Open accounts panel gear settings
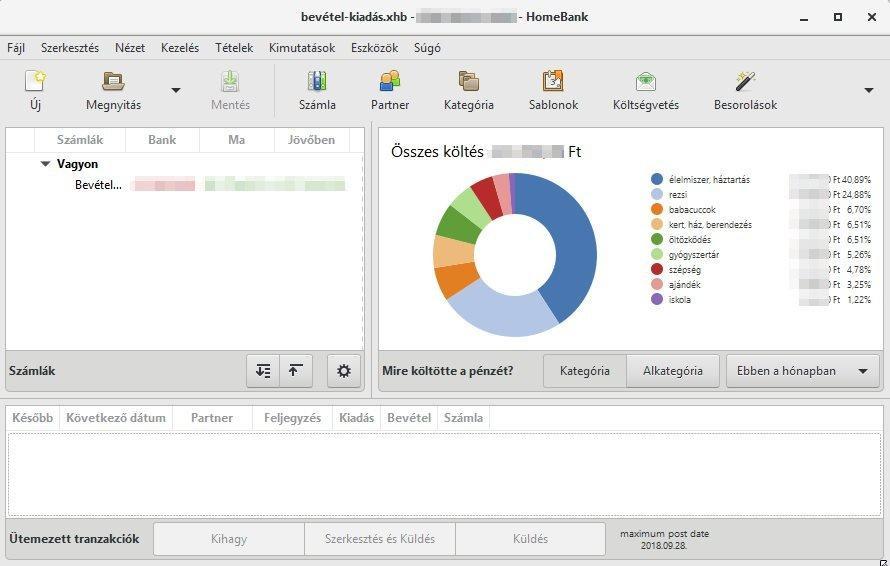Image resolution: width=890 pixels, height=566 pixels. (x=344, y=371)
